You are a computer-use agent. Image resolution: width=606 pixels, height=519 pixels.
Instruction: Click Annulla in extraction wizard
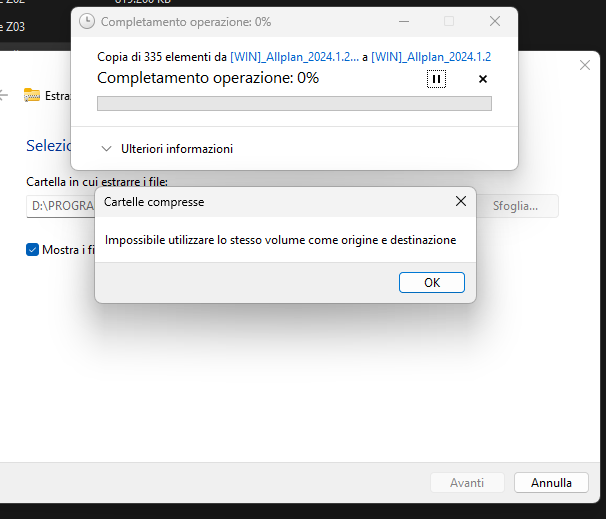tap(551, 483)
